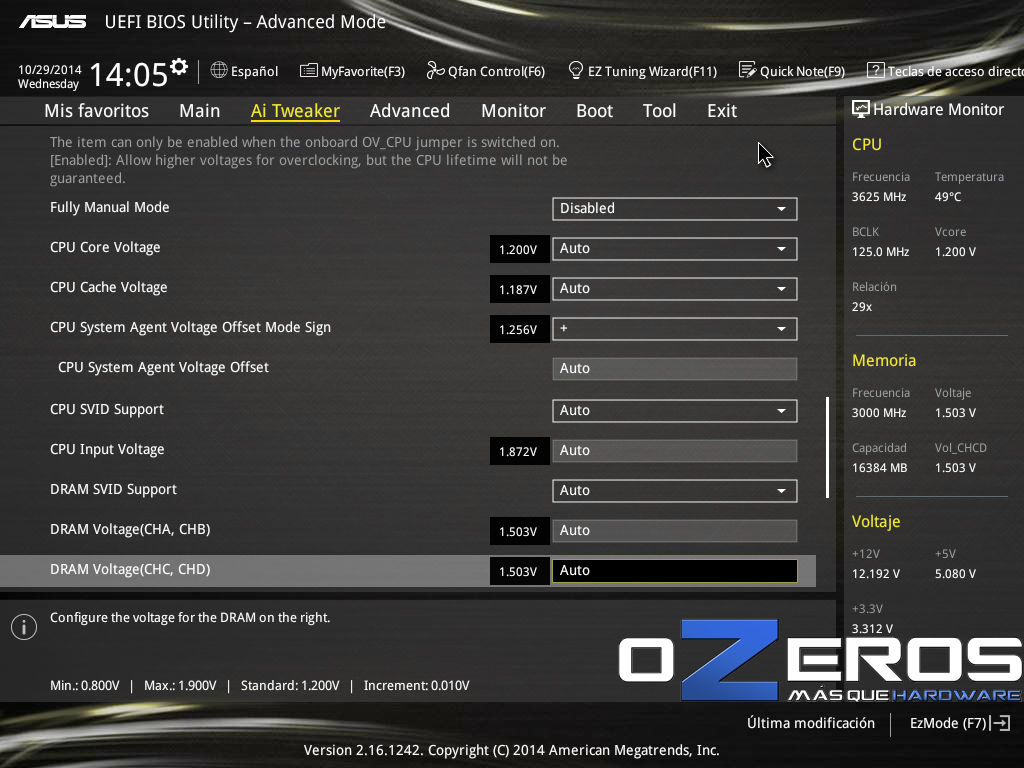Click the 5.080 V reading
The width and height of the screenshot is (1024, 768).
click(x=955, y=574)
